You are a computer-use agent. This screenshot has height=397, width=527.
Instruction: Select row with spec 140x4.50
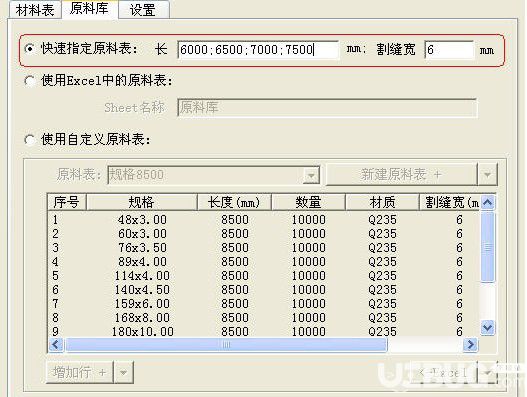point(264,290)
